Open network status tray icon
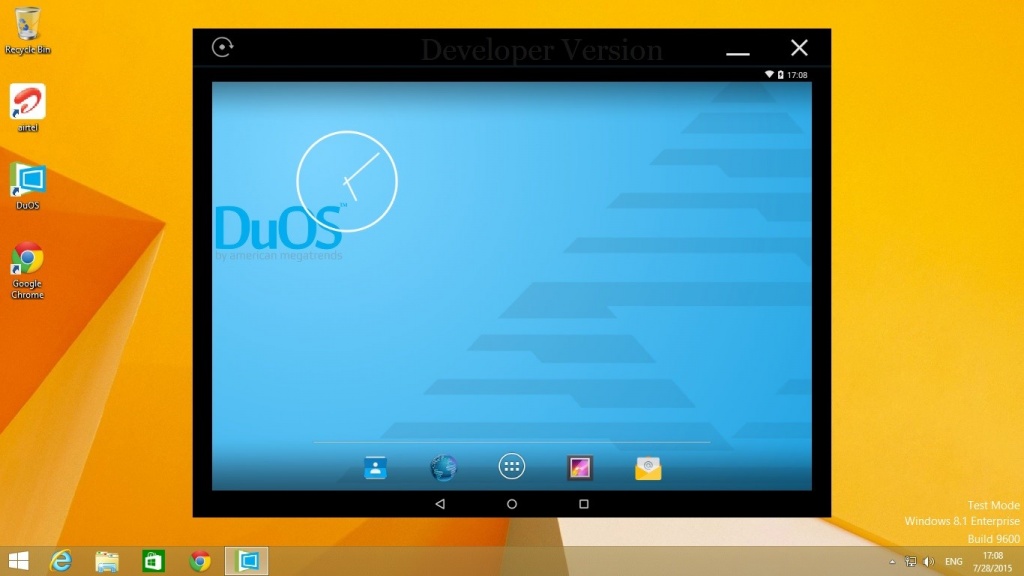The image size is (1024, 576). coord(910,562)
